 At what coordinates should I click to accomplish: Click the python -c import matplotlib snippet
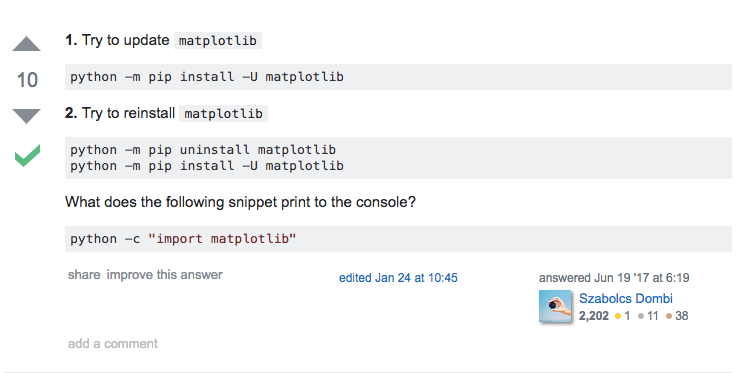tap(398, 239)
